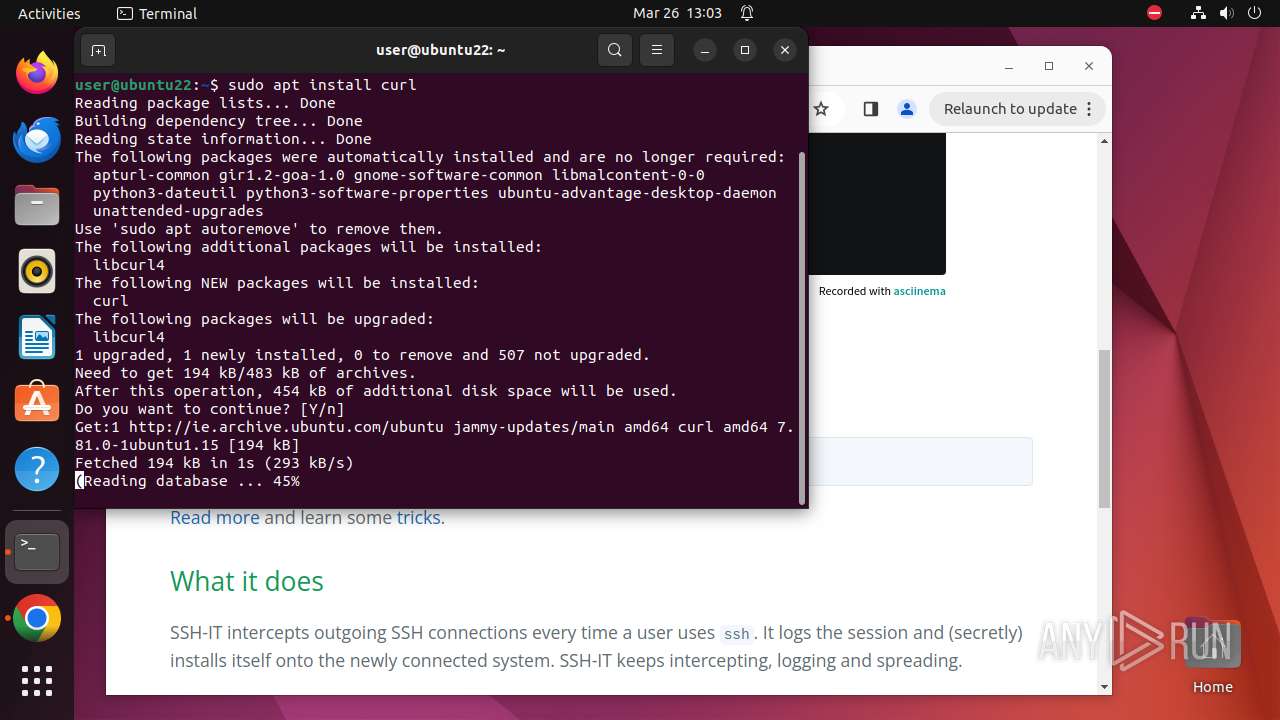The image size is (1280, 720).
Task: Maximize the Terminal window
Action: coord(745,50)
